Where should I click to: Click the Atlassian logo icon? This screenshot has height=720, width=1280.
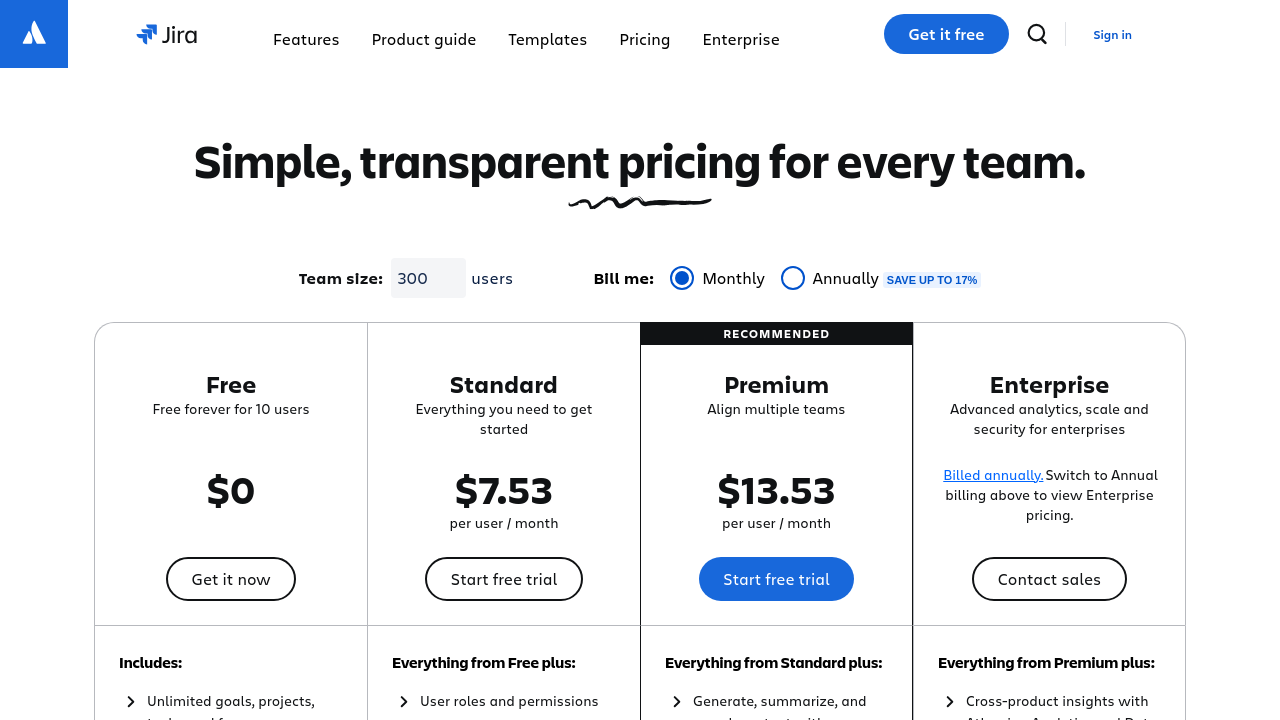point(34,34)
